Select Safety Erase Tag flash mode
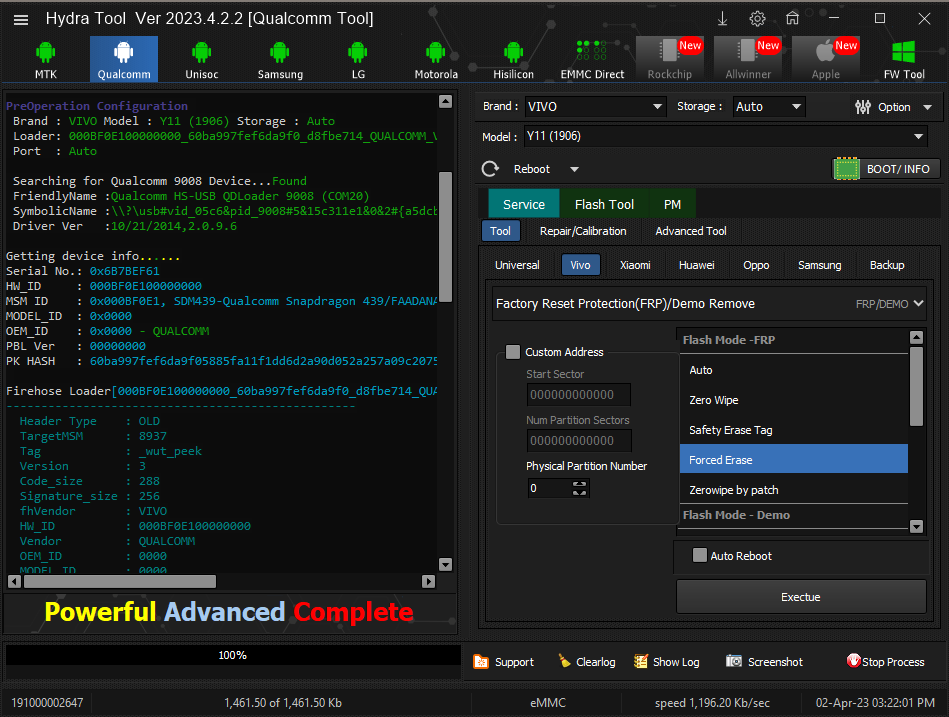This screenshot has width=949, height=717. click(x=793, y=430)
